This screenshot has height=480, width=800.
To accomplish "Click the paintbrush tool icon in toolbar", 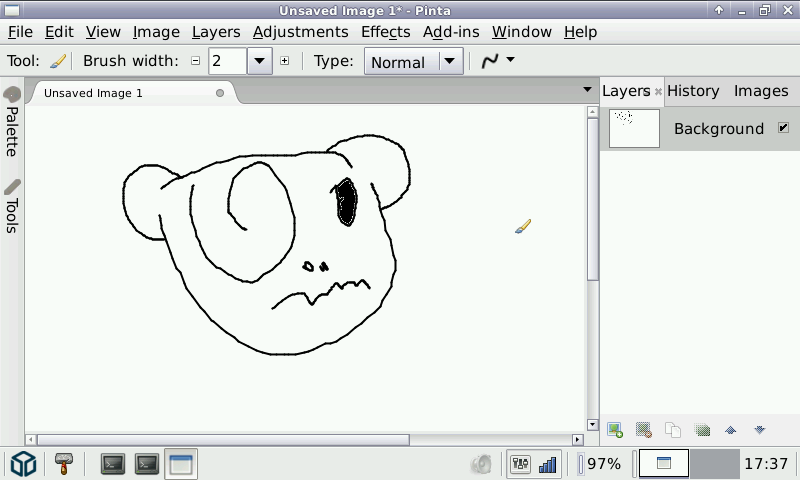I will click(x=58, y=61).
